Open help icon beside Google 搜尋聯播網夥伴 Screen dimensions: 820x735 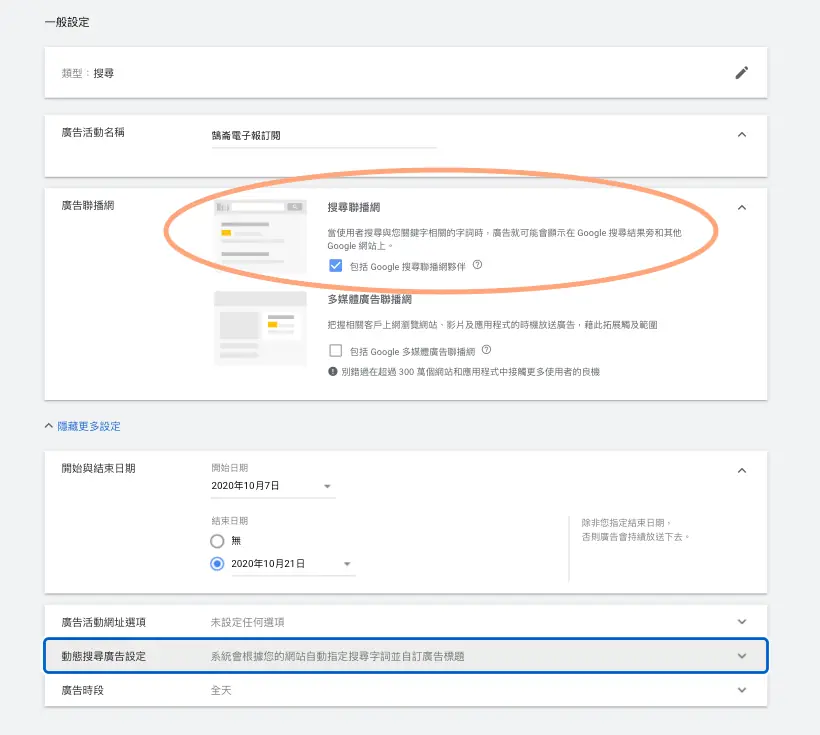tap(477, 265)
